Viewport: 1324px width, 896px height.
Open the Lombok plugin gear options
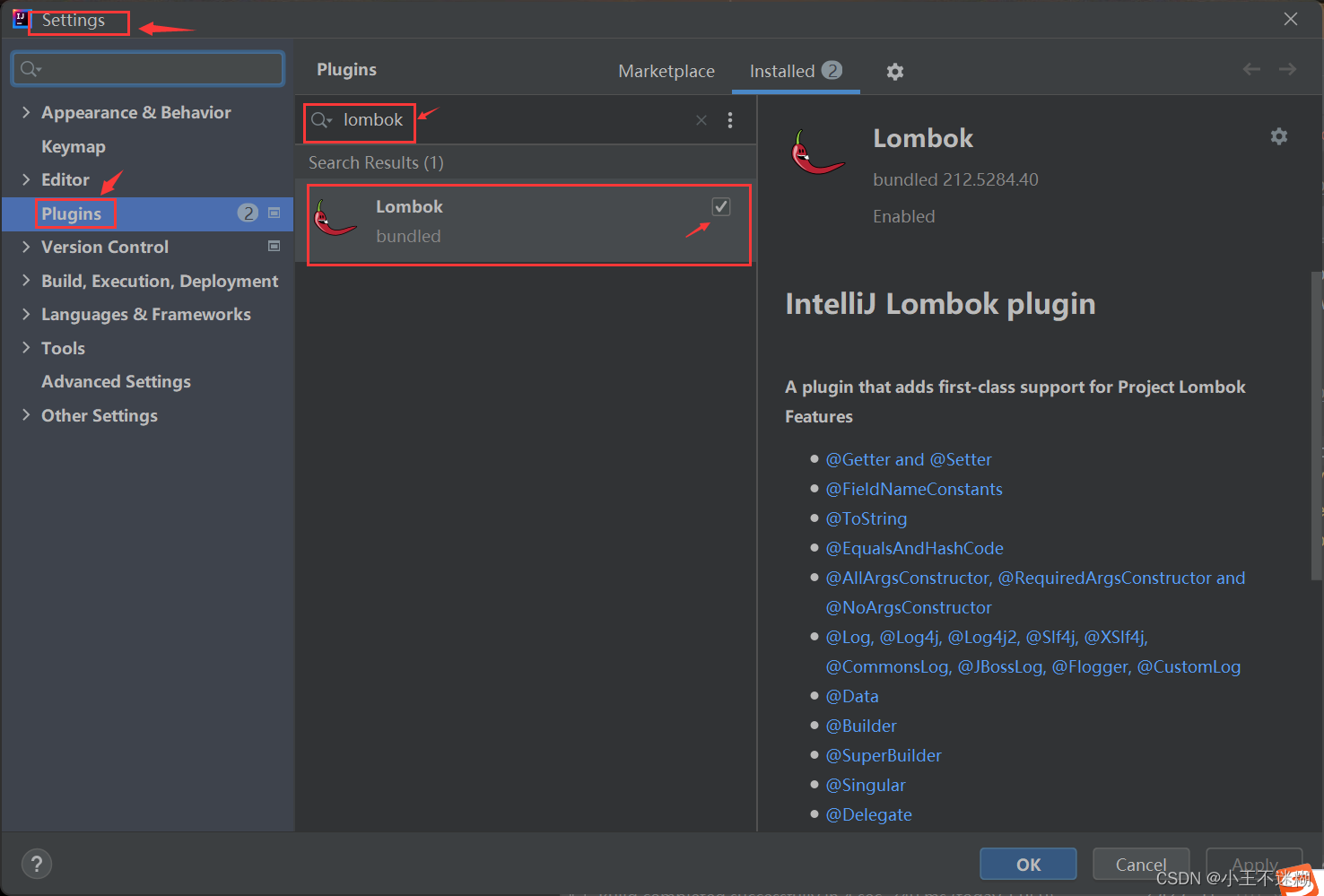(x=1278, y=136)
